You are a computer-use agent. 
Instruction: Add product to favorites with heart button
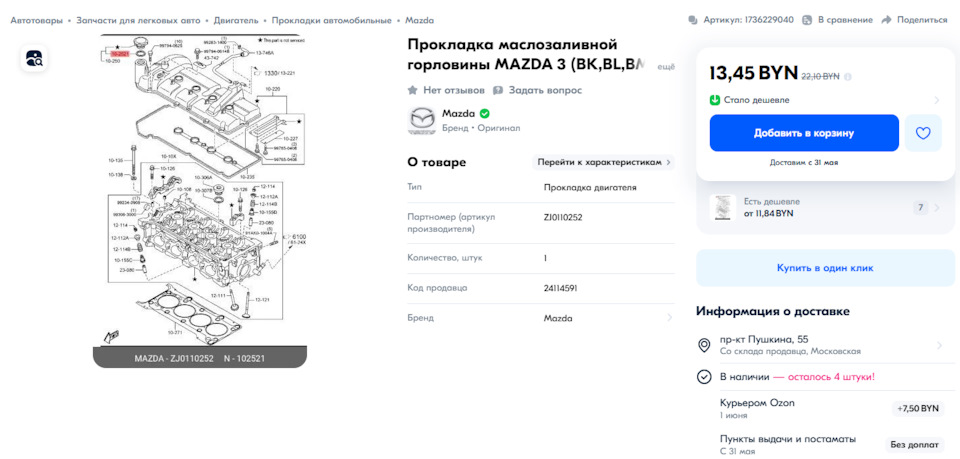(923, 133)
